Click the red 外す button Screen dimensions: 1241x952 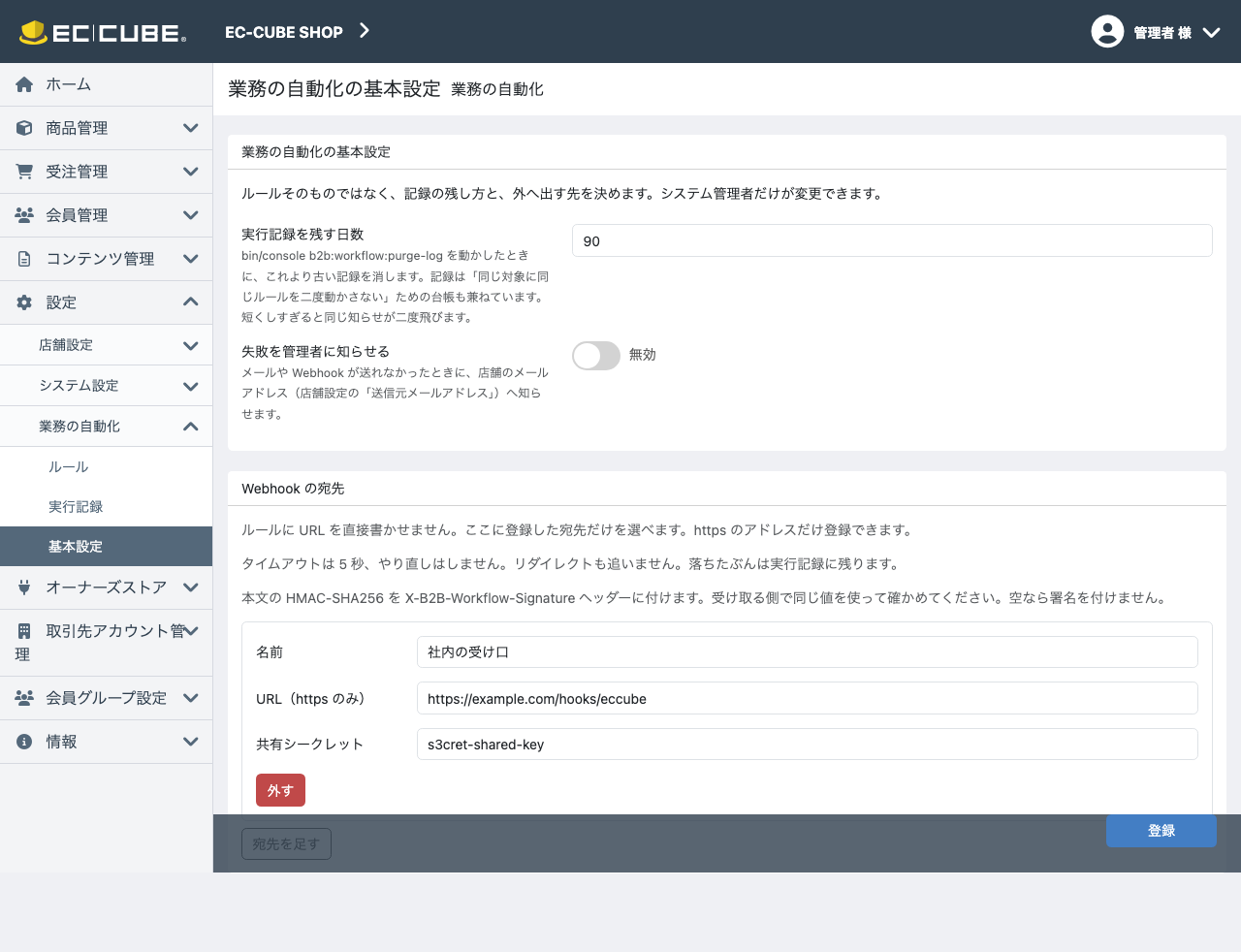coord(280,790)
